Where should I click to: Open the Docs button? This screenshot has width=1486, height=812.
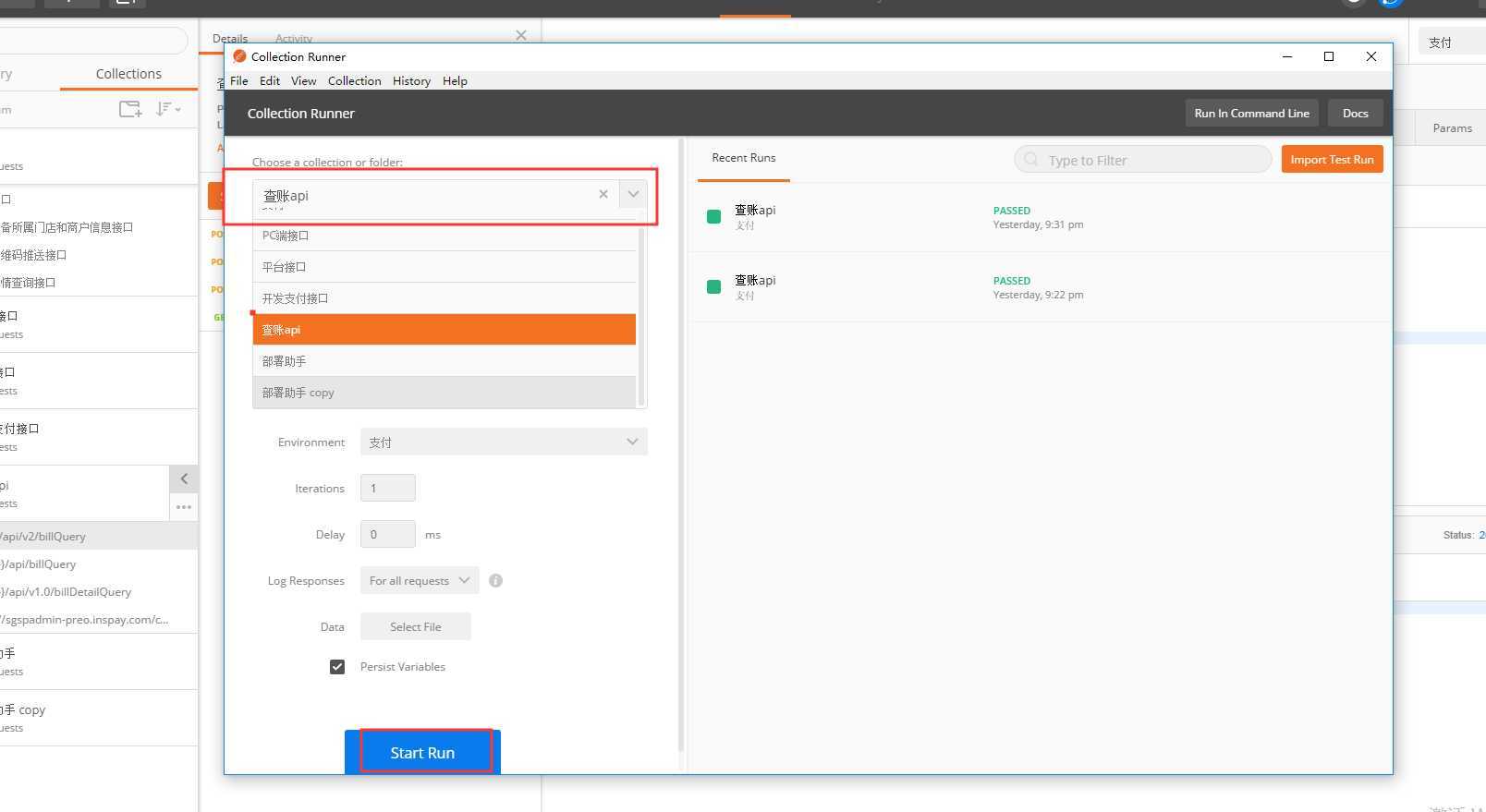point(1355,114)
